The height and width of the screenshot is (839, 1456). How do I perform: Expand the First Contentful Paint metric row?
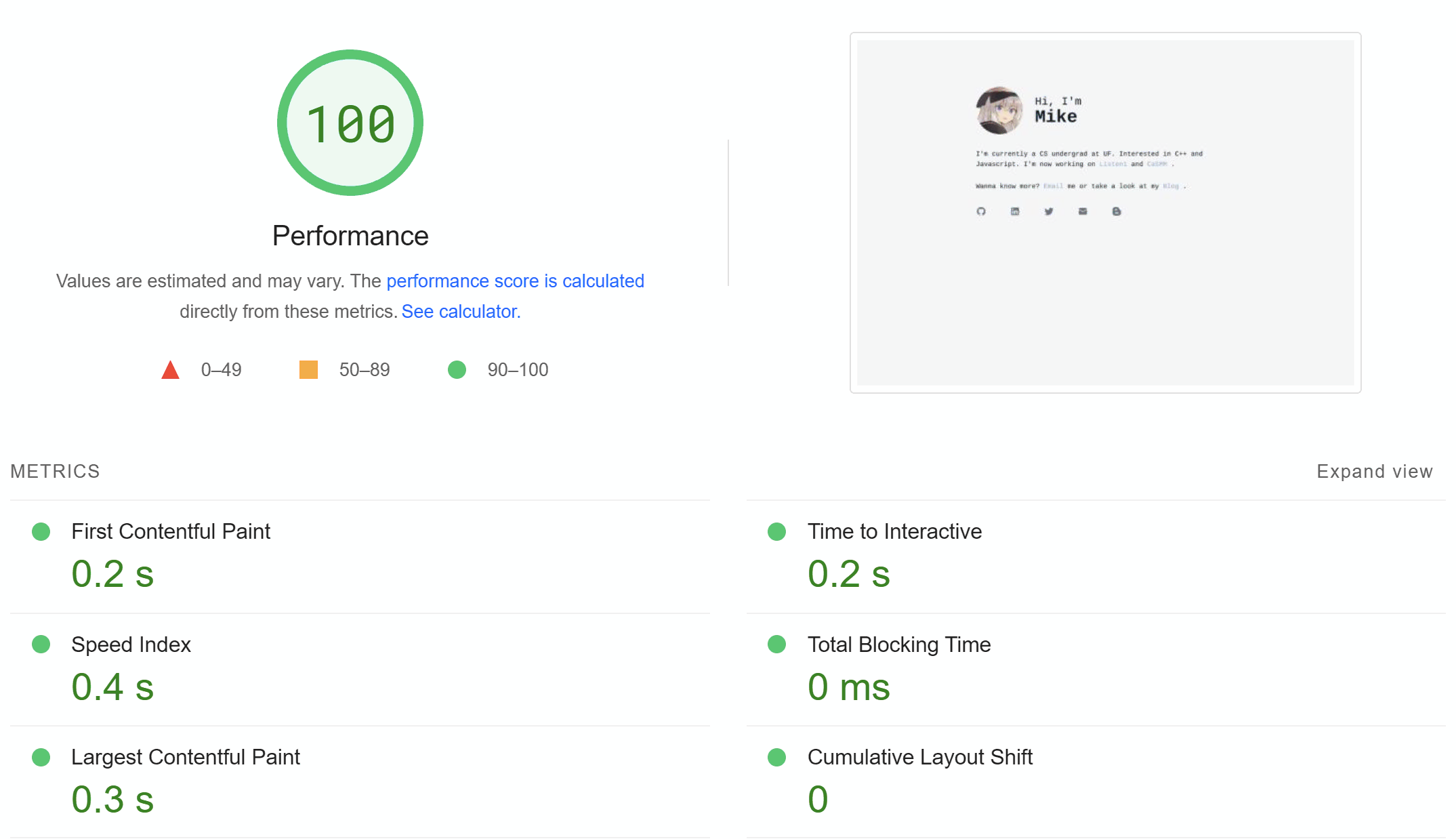click(x=171, y=532)
